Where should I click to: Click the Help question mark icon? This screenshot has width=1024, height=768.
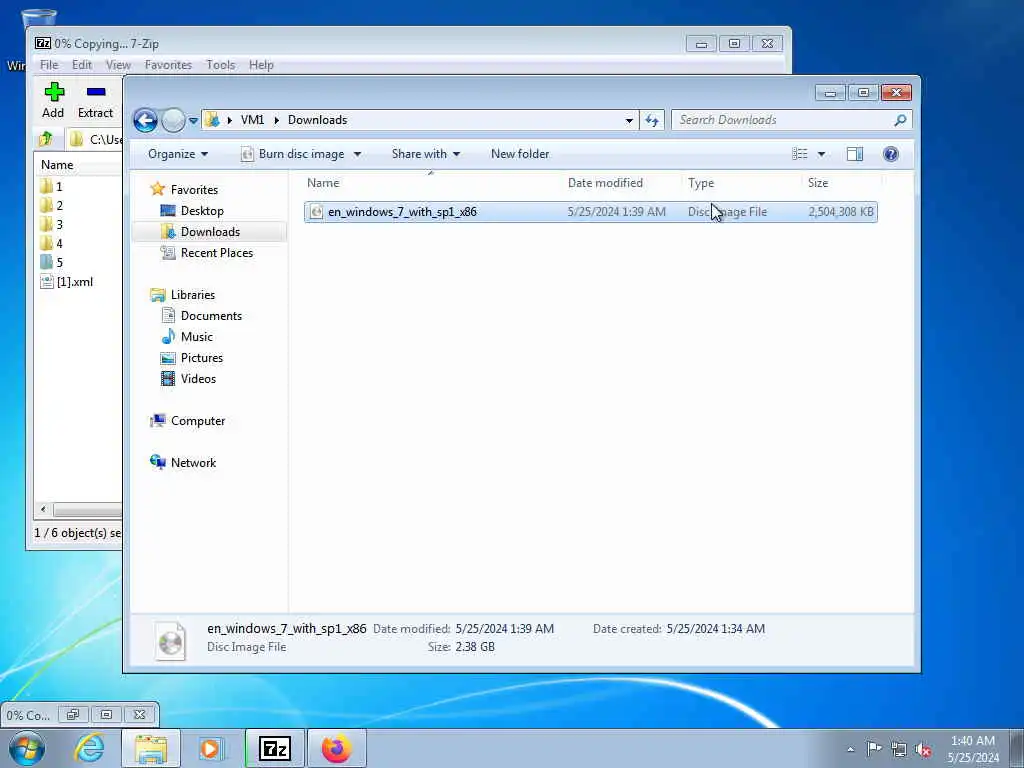point(891,154)
